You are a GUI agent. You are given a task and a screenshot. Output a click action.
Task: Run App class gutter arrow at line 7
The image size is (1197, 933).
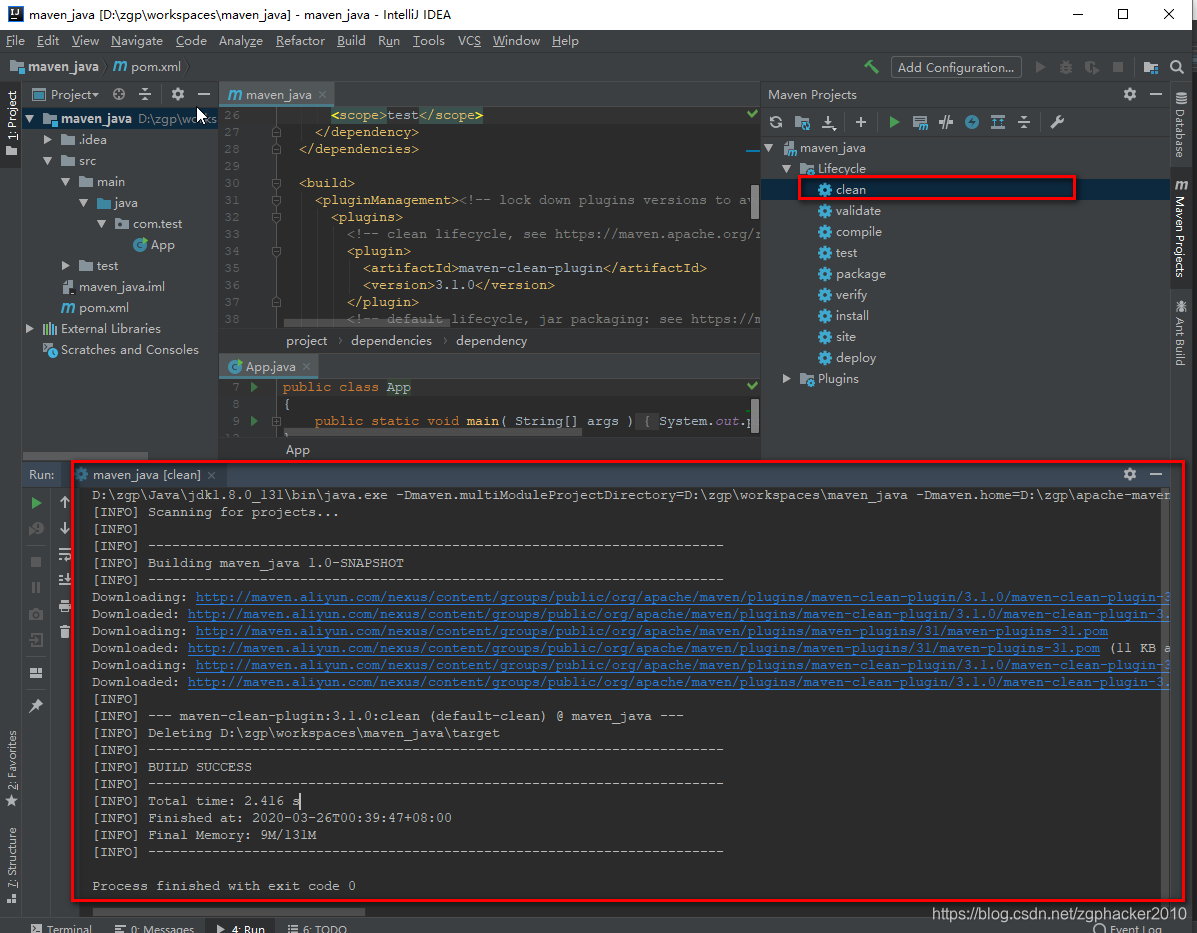tap(254, 387)
